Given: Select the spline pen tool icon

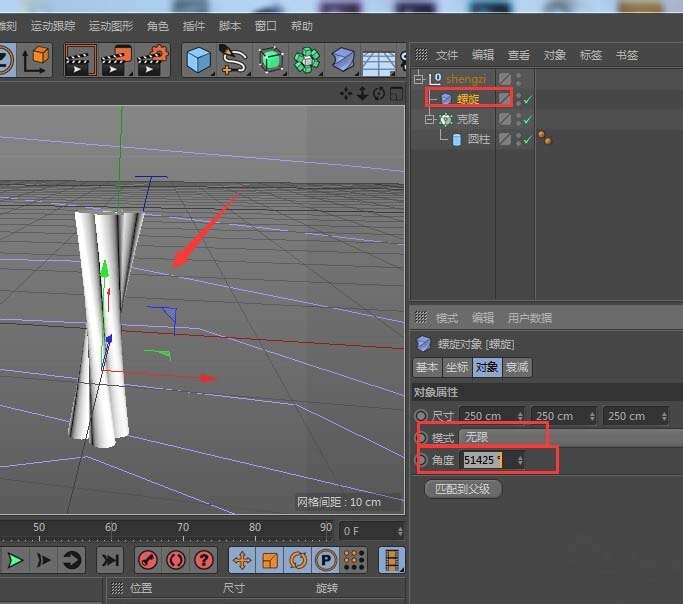Looking at the screenshot, I should [x=234, y=61].
